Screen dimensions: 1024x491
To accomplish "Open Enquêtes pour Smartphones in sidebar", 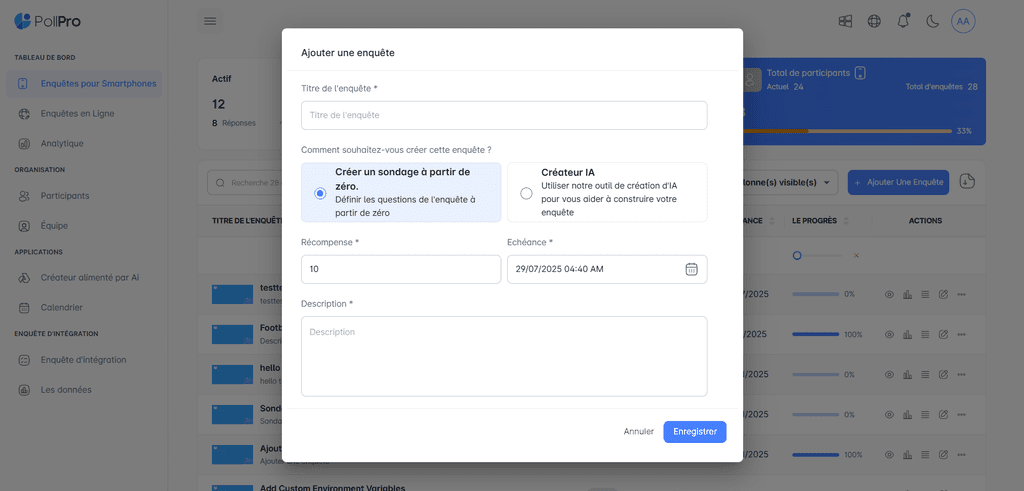I will point(84,84).
